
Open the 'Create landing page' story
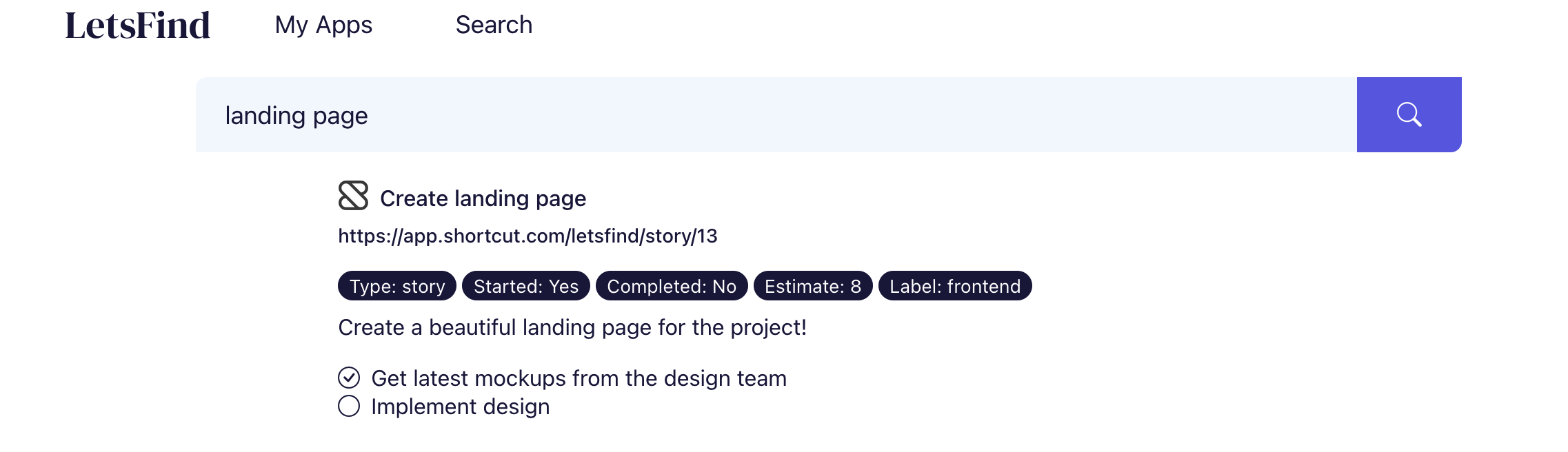tap(483, 198)
